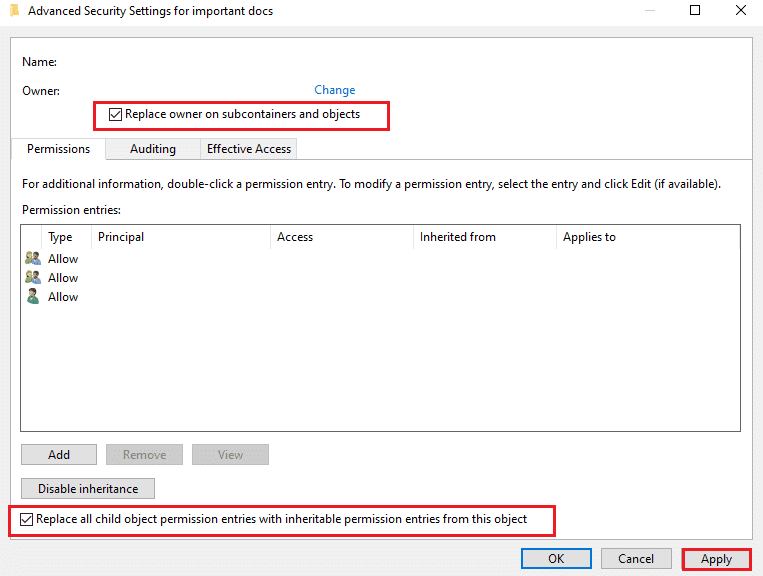Select the third Allow permission entry text
The height and width of the screenshot is (576, 763).
pos(63,297)
